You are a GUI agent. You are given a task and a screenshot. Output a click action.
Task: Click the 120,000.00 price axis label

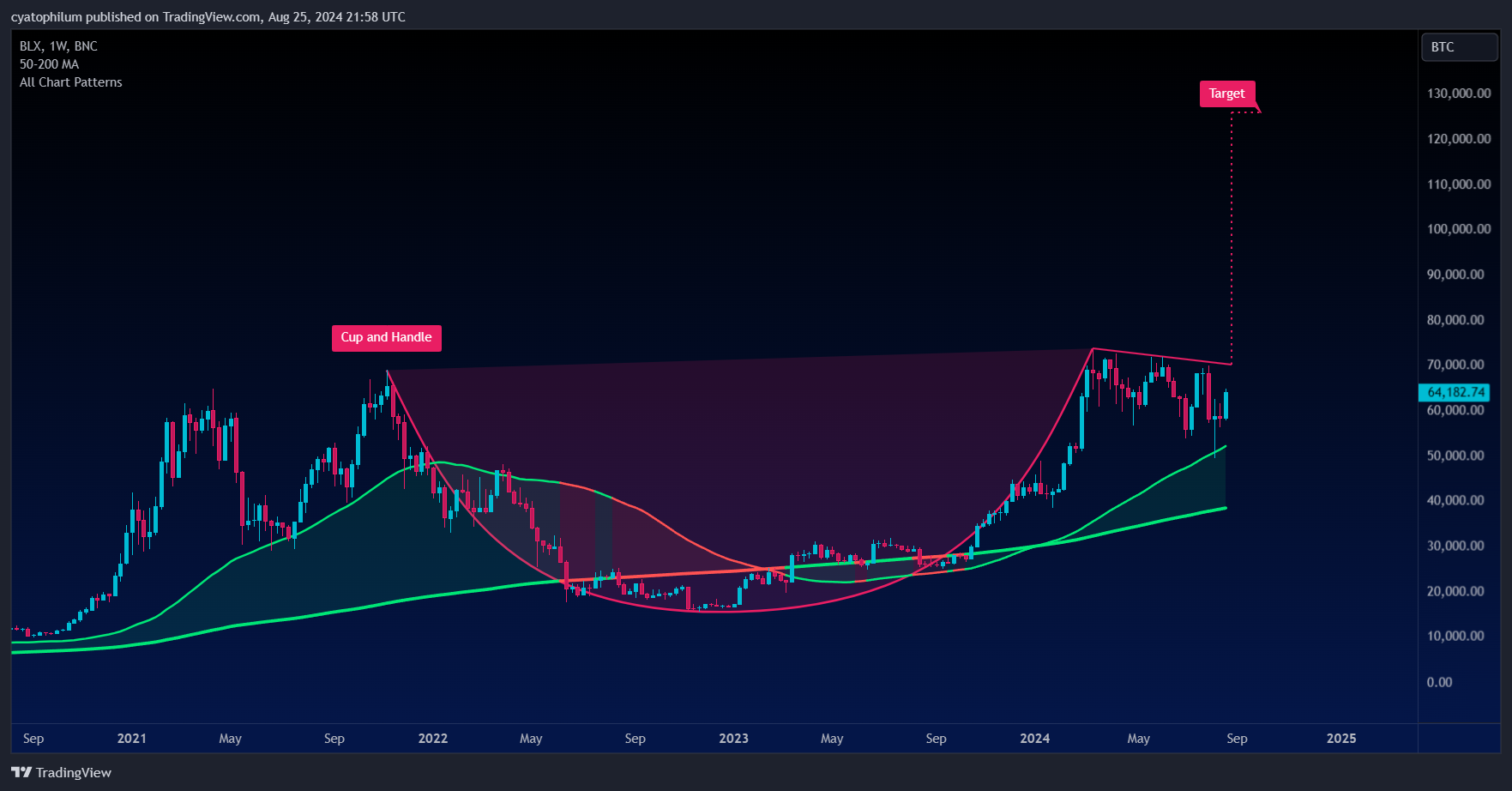pyautogui.click(x=1458, y=139)
